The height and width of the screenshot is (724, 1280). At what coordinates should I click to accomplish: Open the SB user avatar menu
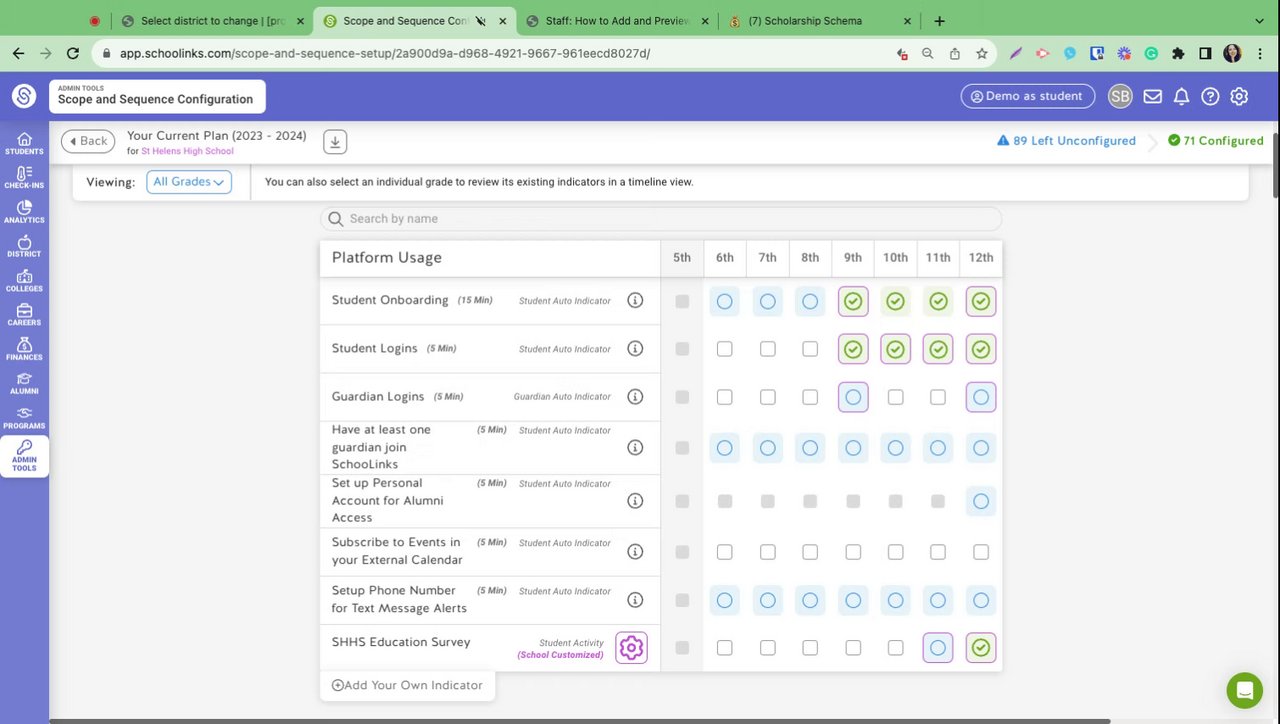pos(1120,97)
